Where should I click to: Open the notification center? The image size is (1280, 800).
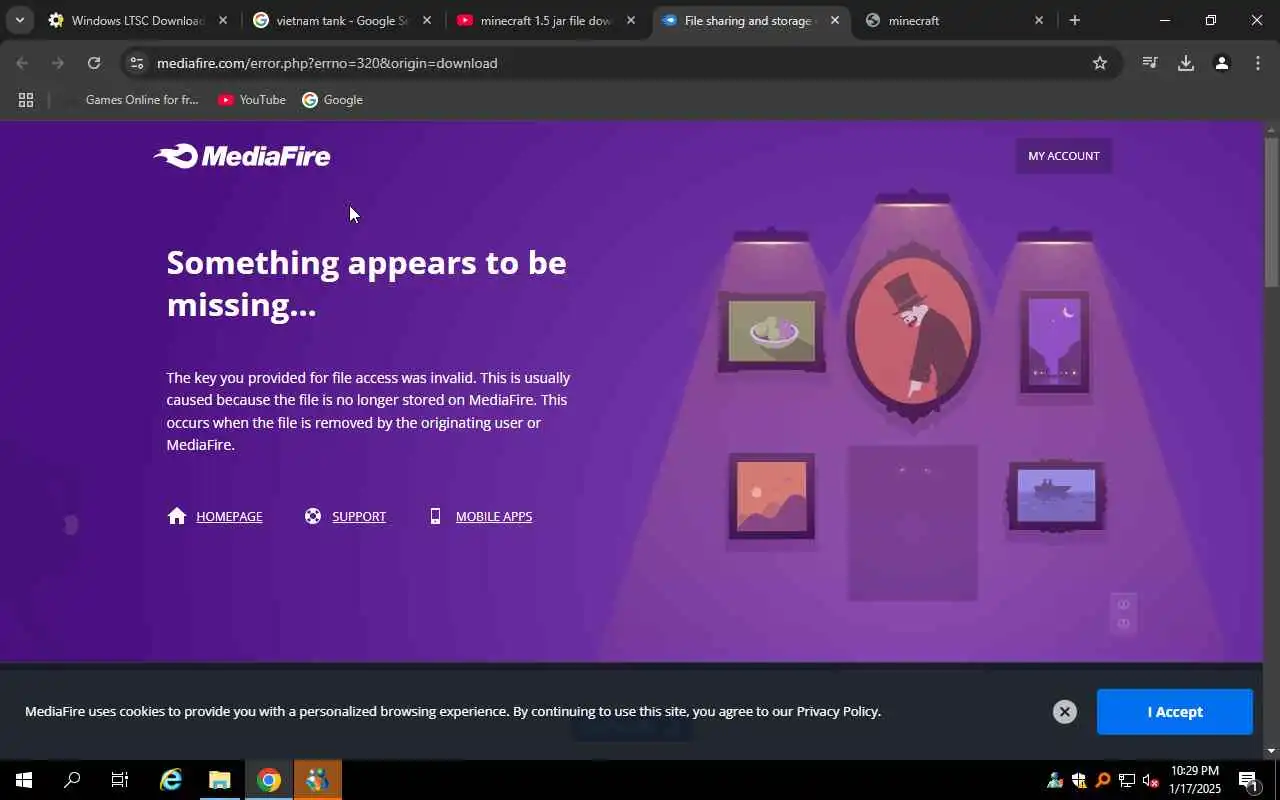1248,780
